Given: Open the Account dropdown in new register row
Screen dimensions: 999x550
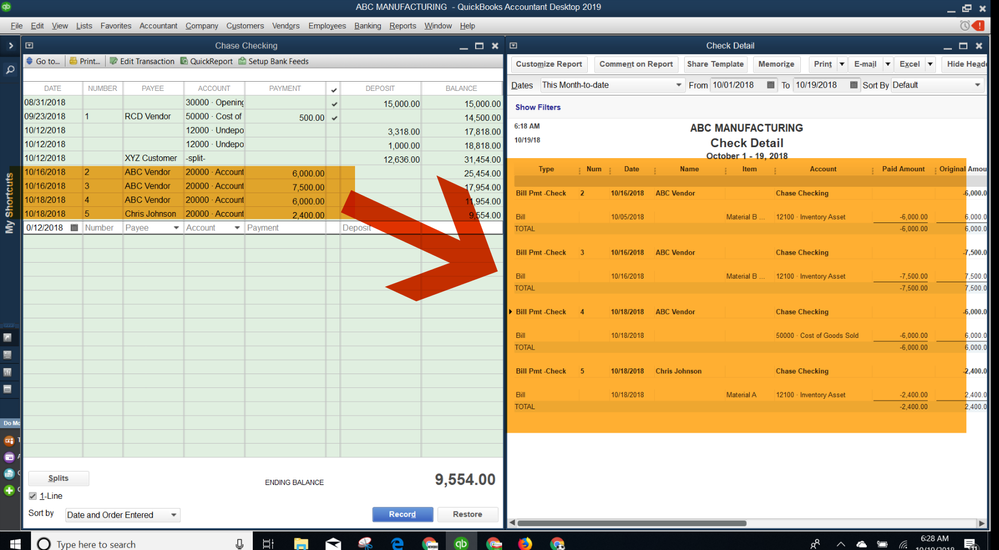Looking at the screenshot, I should tap(237, 228).
